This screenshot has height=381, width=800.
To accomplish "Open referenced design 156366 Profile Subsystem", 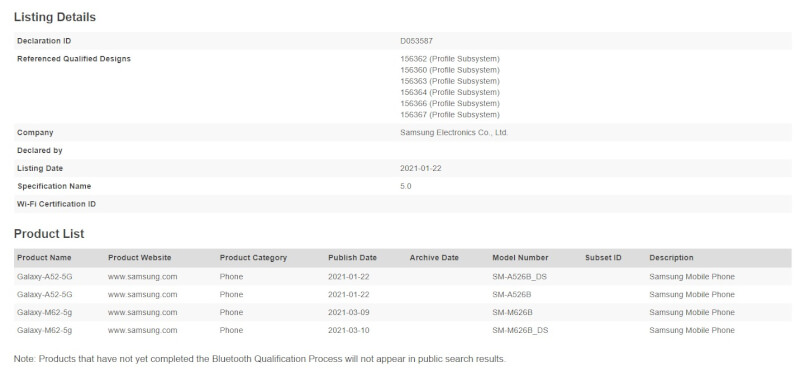I will tap(450, 104).
